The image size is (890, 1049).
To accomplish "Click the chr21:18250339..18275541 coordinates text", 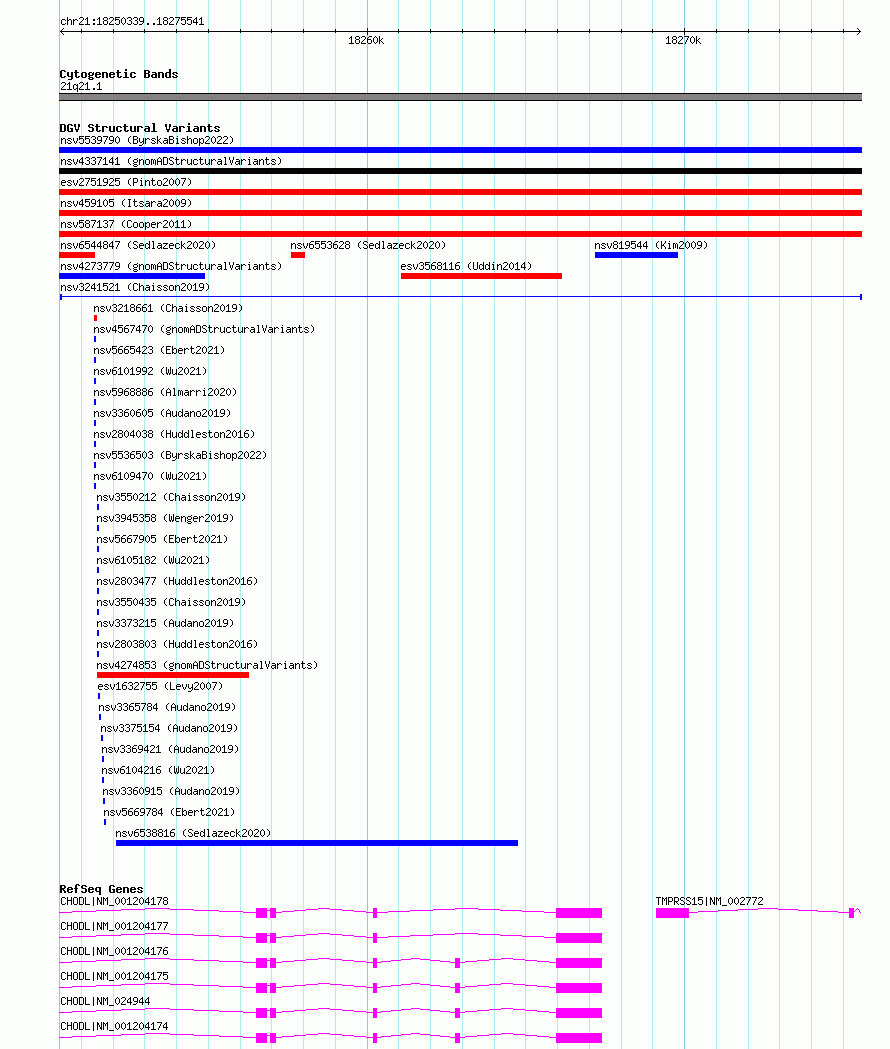I will pos(132,21).
